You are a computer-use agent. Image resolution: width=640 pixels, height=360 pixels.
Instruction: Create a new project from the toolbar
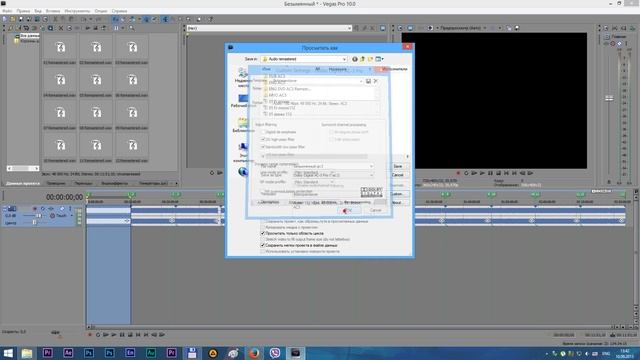click(4, 19)
